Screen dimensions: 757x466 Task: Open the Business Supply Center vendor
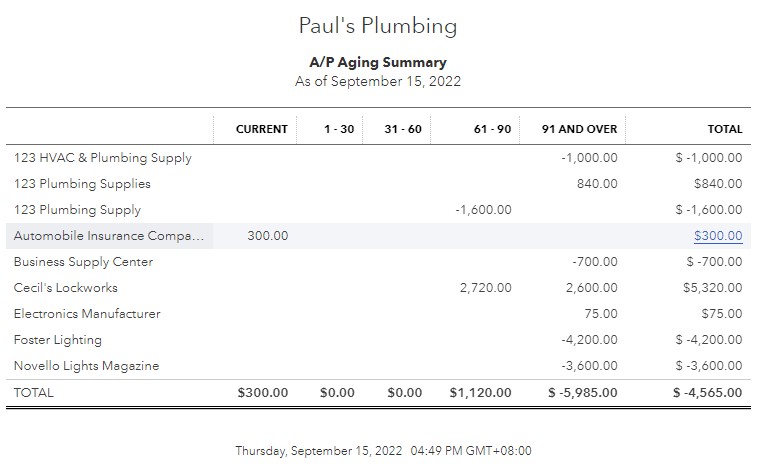tap(83, 262)
